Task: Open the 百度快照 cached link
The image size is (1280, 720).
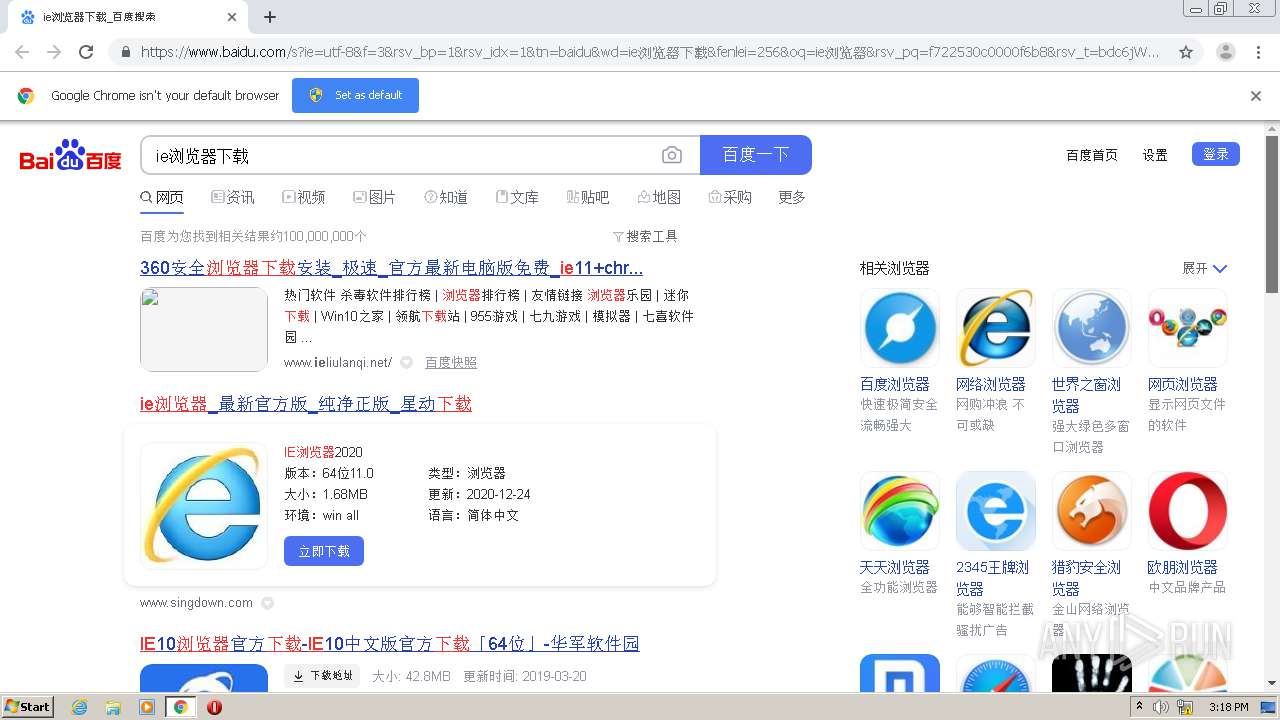Action: (x=451, y=362)
